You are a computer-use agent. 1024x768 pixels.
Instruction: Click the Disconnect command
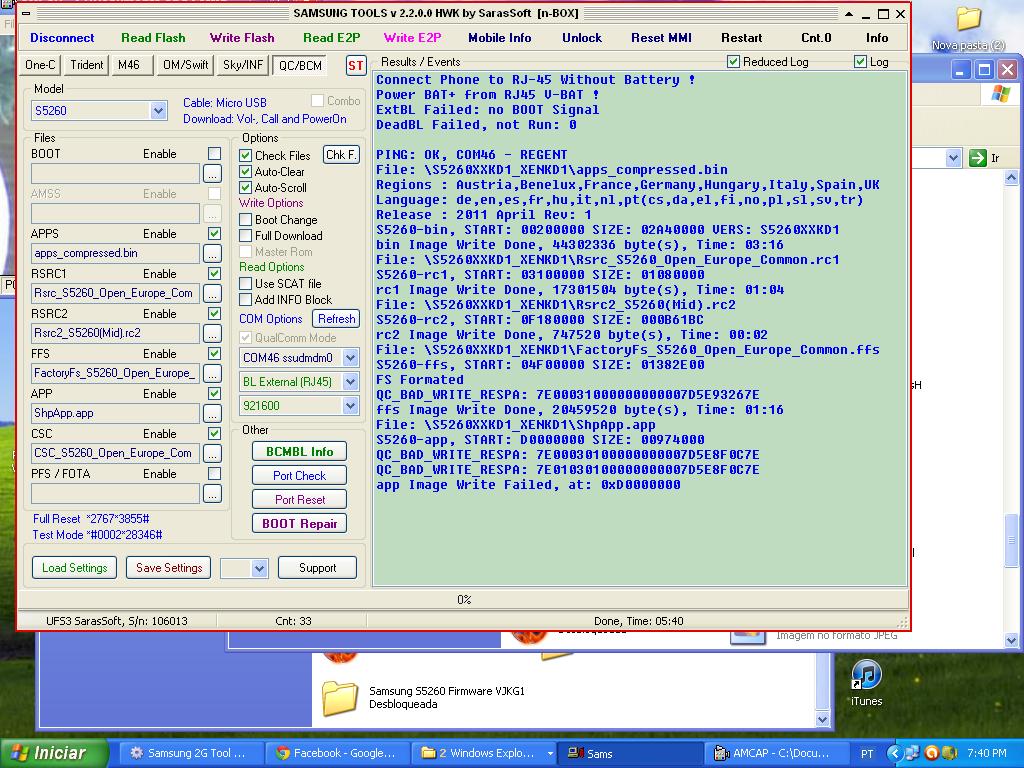pos(62,38)
